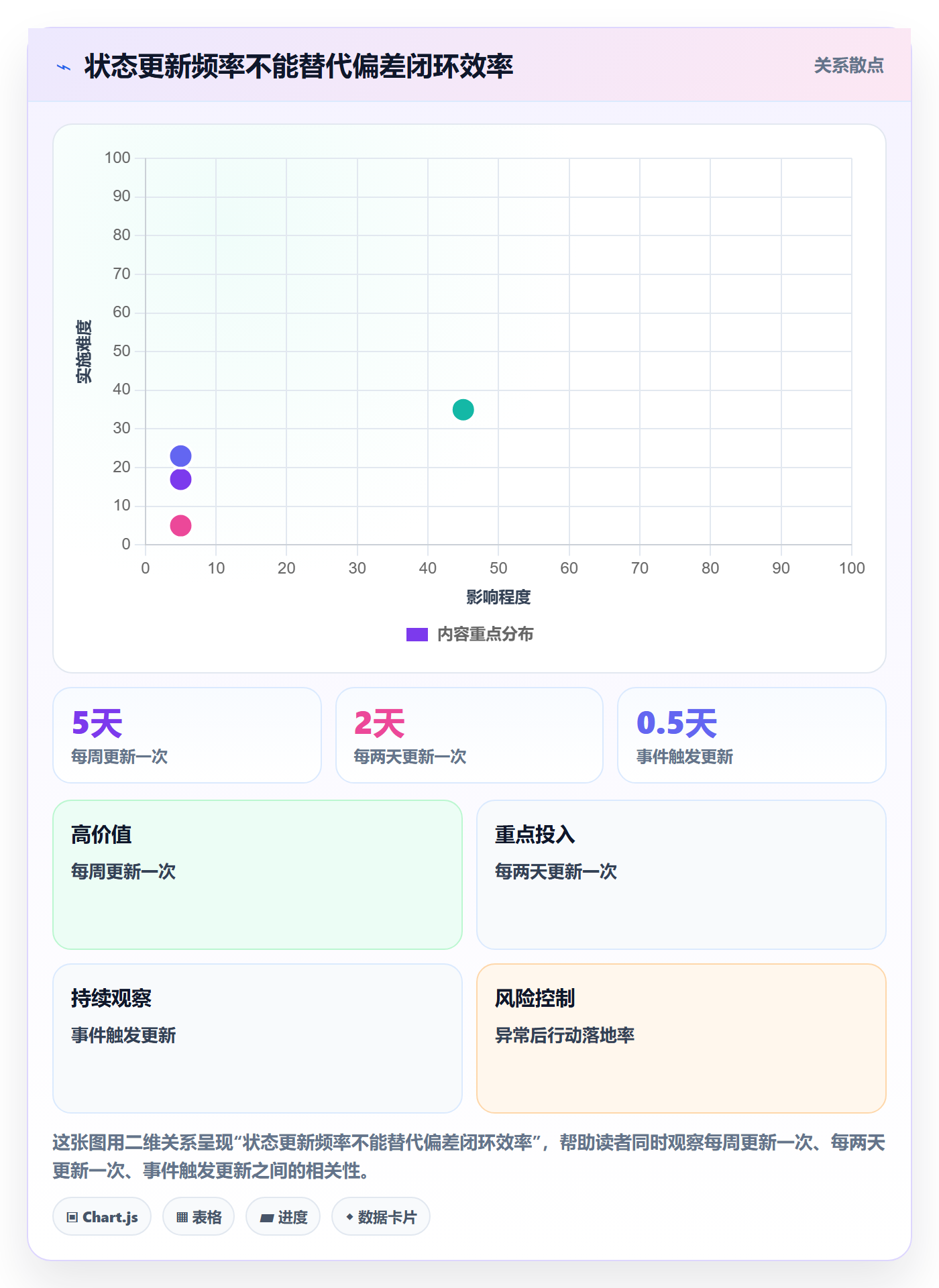Image resolution: width=939 pixels, height=1288 pixels.
Task: Click the teal scatter point near 45 on 影响程度
Action: point(463,409)
